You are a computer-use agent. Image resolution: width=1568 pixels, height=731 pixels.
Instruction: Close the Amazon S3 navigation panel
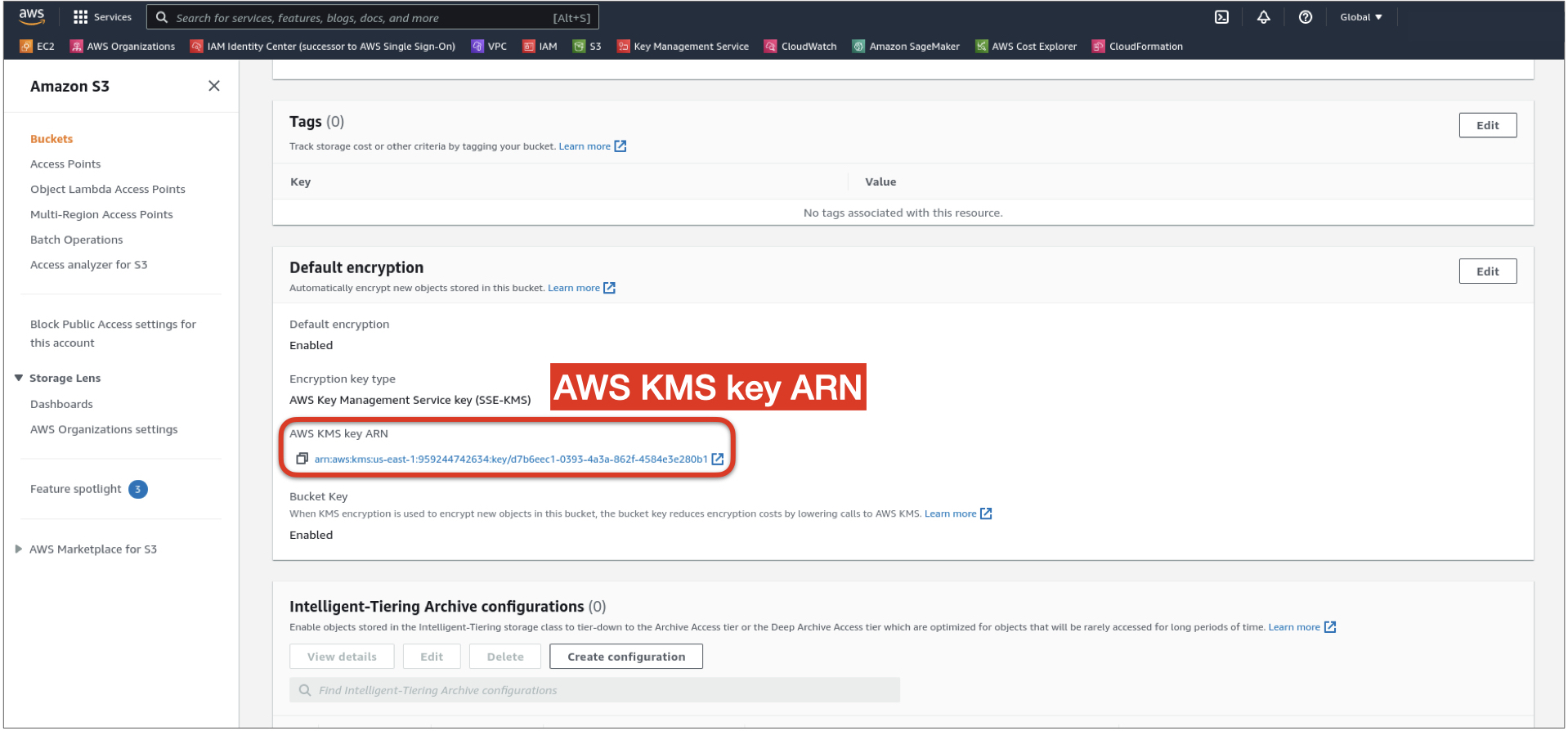tap(214, 86)
